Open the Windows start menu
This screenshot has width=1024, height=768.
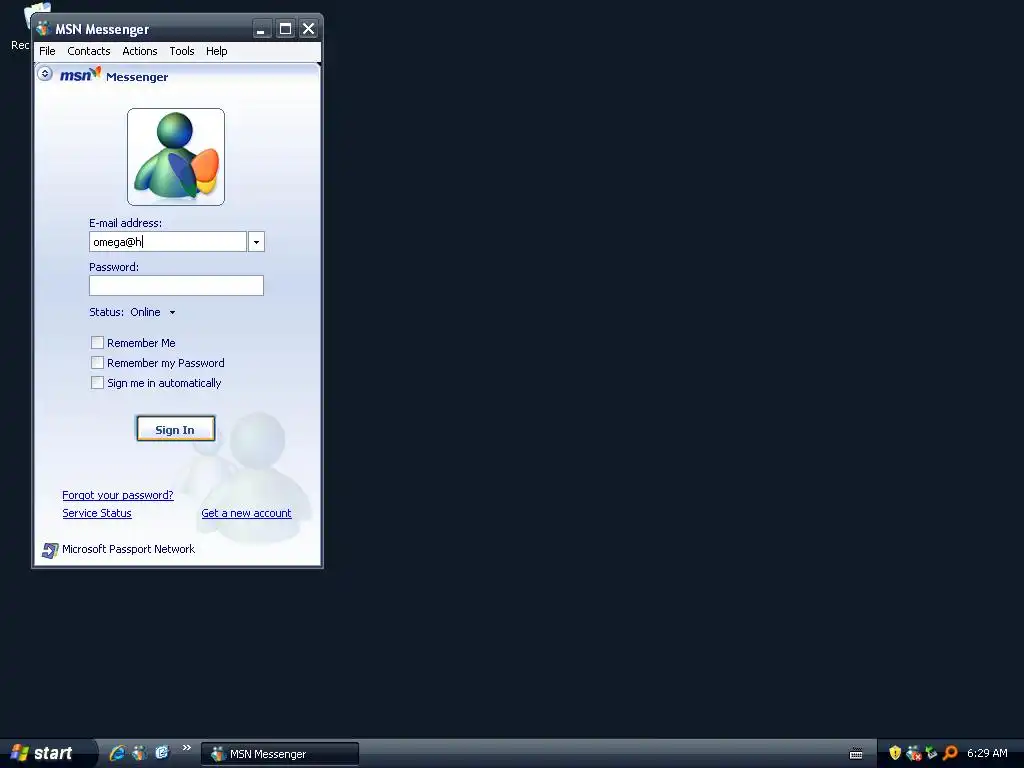tap(47, 753)
